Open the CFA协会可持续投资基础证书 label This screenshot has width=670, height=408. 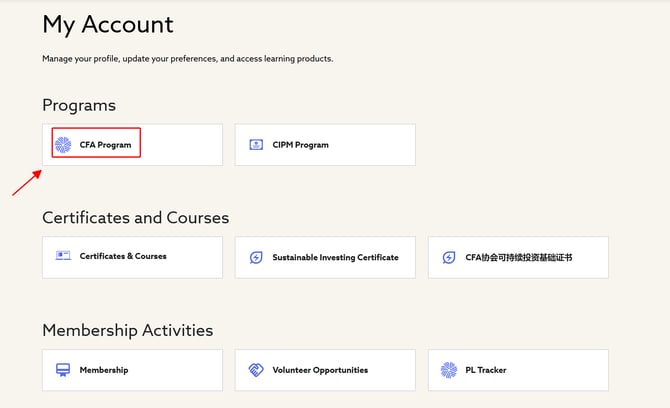point(519,257)
